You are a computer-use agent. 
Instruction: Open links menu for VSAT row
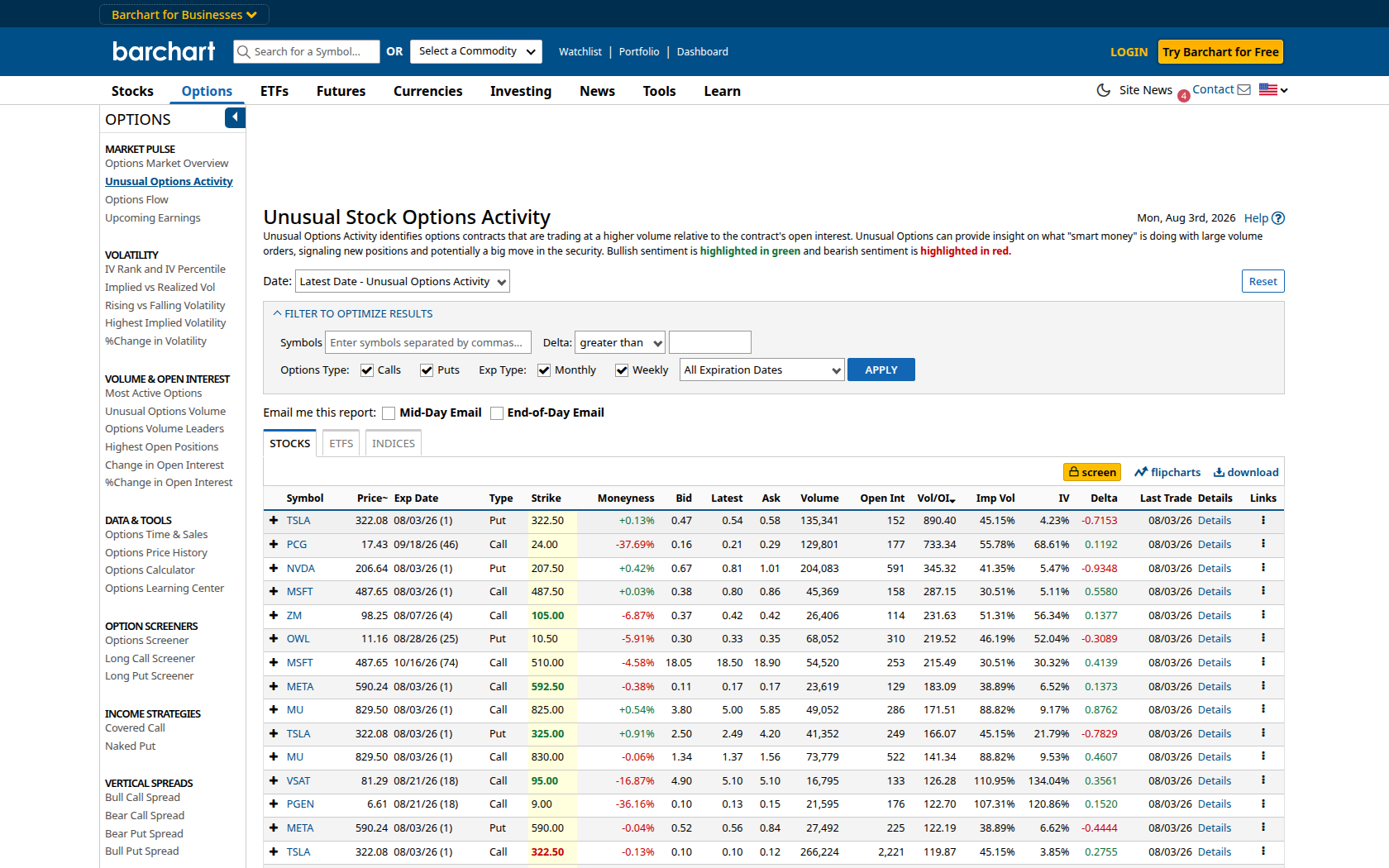(x=1263, y=780)
